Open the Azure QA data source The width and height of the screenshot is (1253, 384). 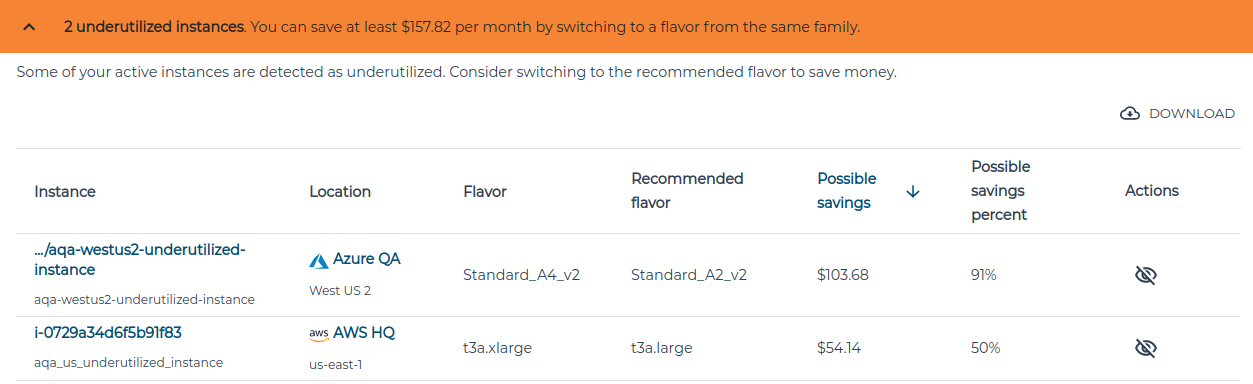tap(367, 259)
